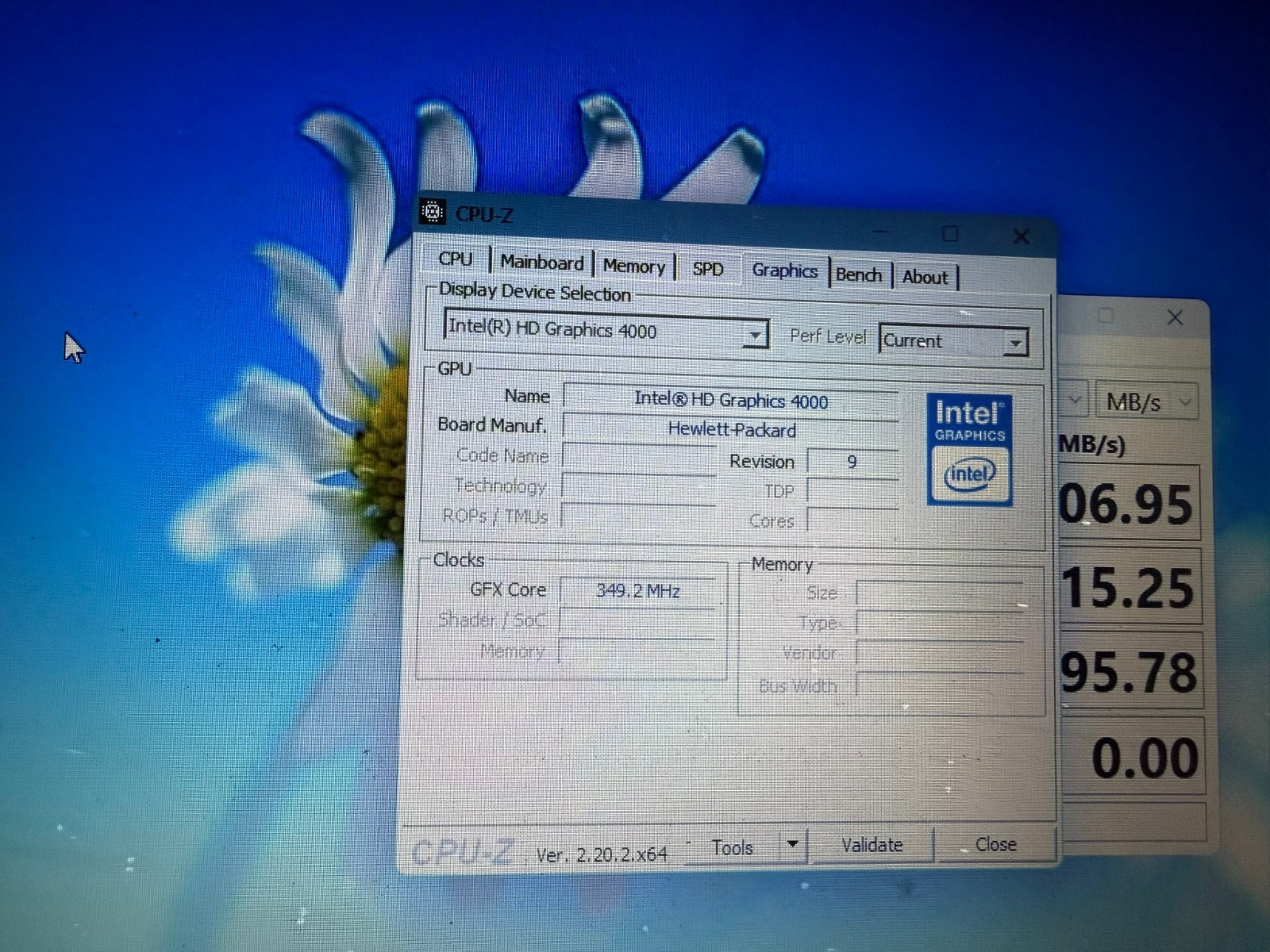Click the empty Code Name field

tap(639, 458)
